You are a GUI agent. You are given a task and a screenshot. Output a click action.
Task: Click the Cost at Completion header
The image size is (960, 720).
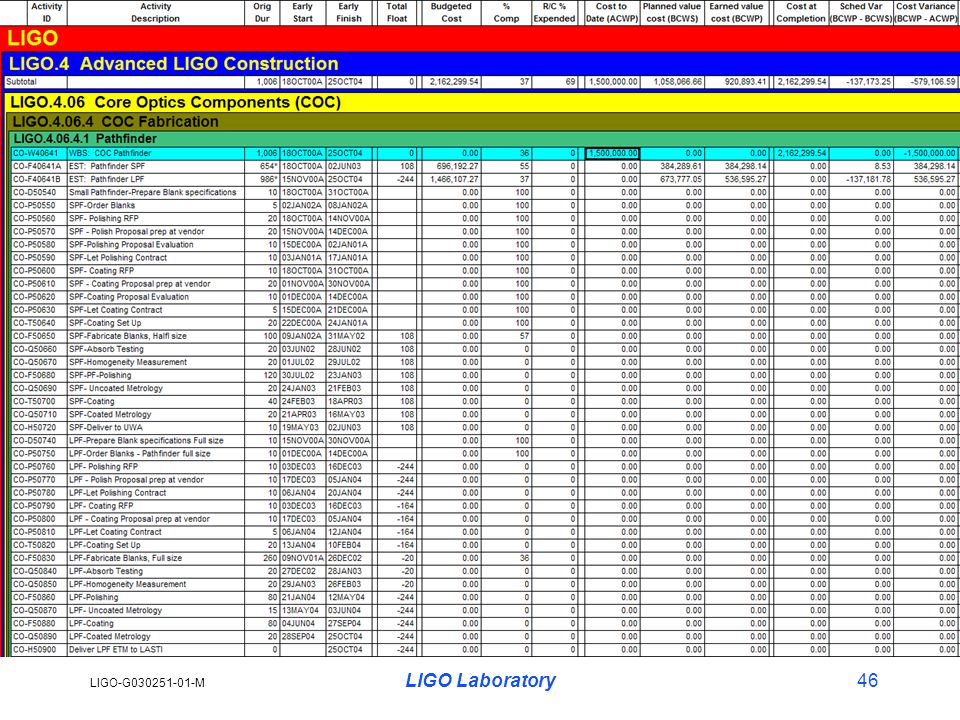[801, 13]
